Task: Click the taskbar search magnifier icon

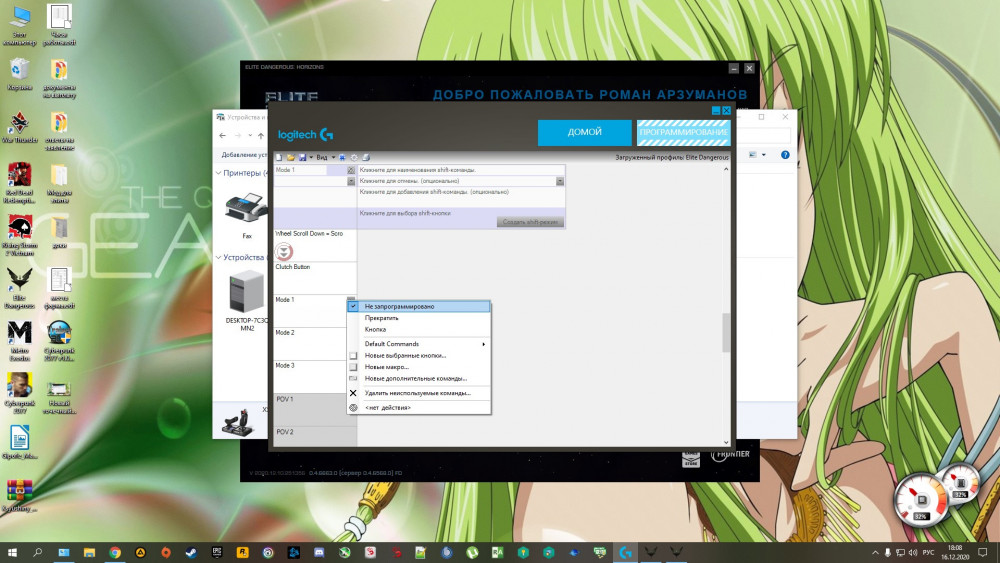Action: tap(38, 552)
